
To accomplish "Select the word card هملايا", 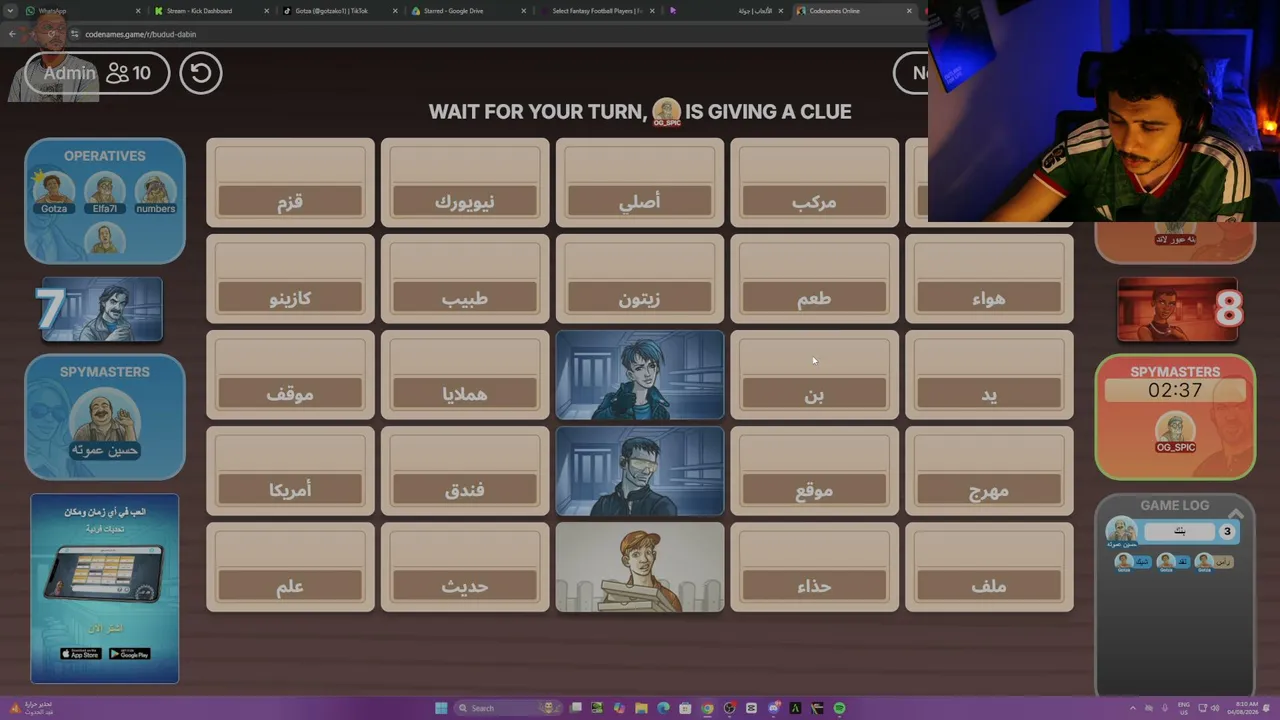I will pyautogui.click(x=465, y=375).
